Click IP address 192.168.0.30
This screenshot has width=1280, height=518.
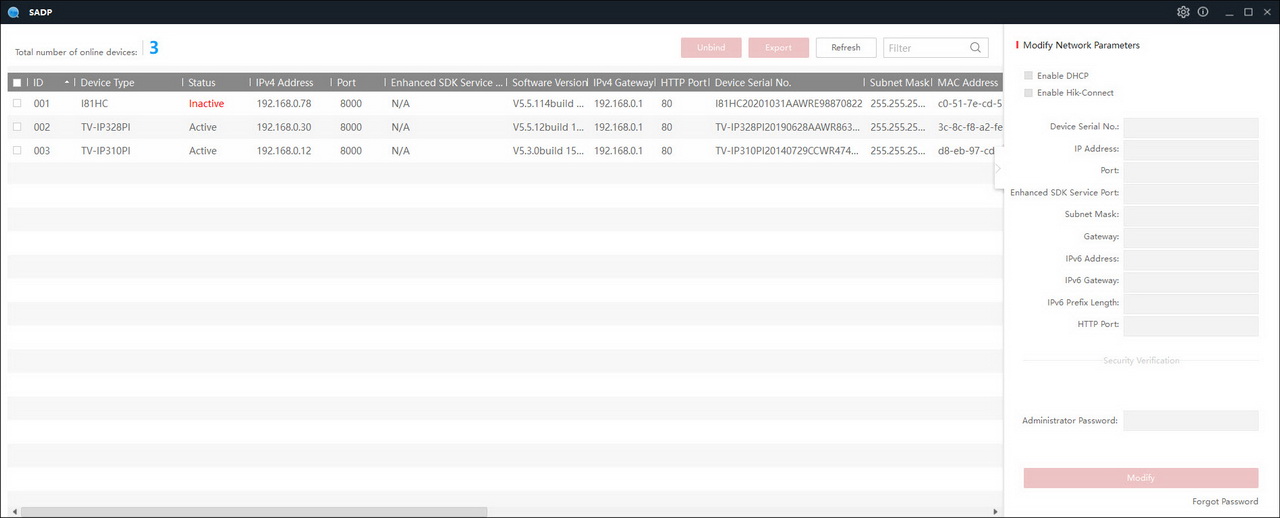284,127
